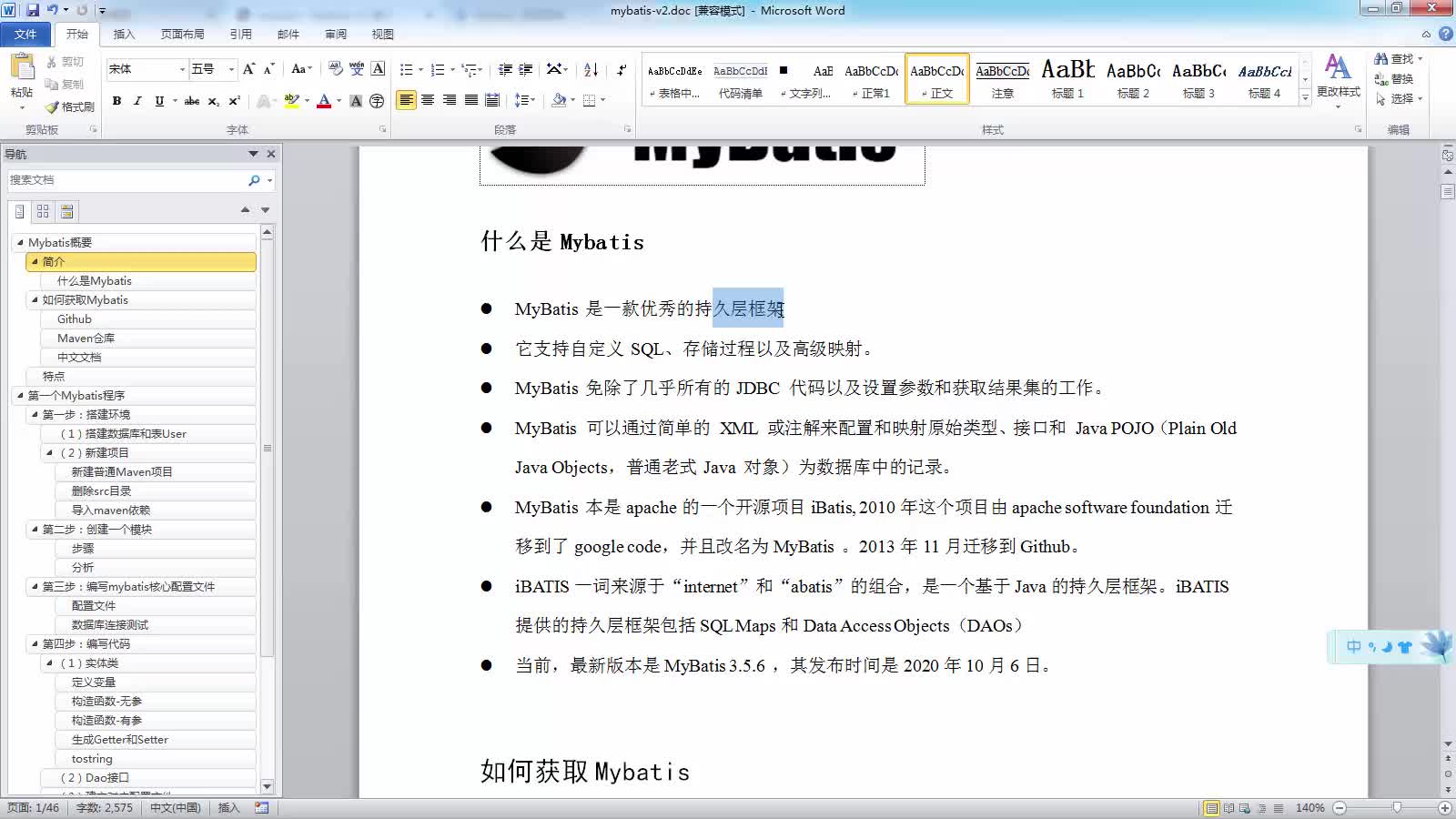Click the Grow Font icon

click(x=248, y=69)
